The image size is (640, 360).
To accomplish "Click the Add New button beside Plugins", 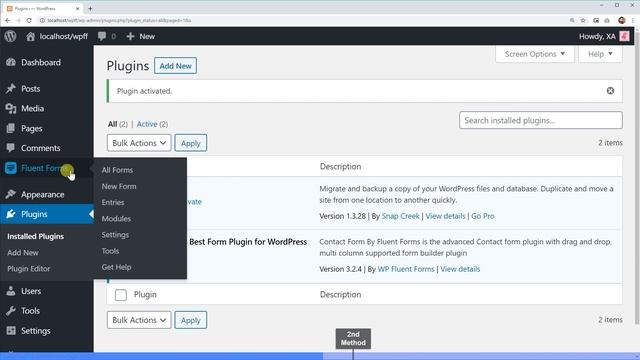I will coord(176,66).
